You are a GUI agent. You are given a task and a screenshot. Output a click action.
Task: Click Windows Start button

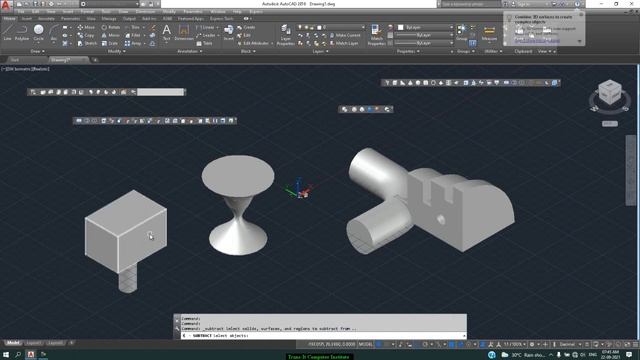pyautogui.click(x=6, y=355)
